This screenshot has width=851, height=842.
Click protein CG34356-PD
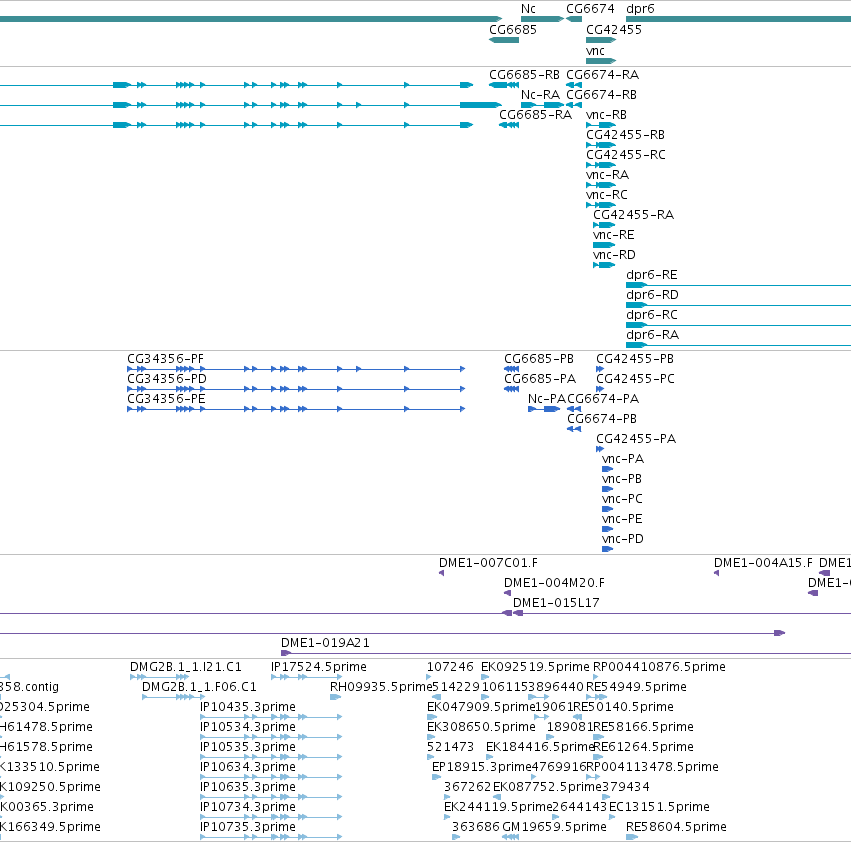coord(167,378)
